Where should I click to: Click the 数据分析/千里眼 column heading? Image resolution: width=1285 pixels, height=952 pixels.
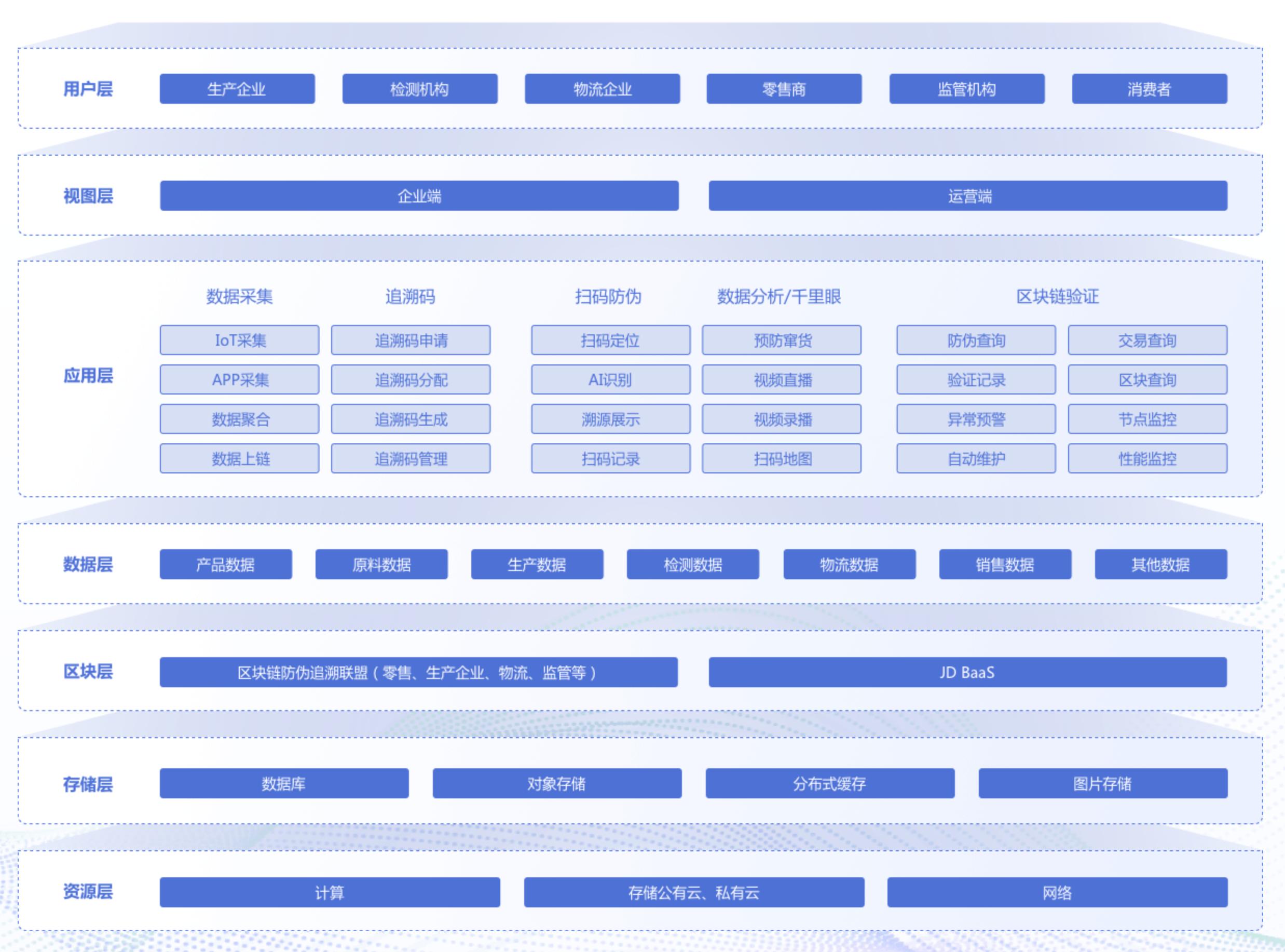778,297
